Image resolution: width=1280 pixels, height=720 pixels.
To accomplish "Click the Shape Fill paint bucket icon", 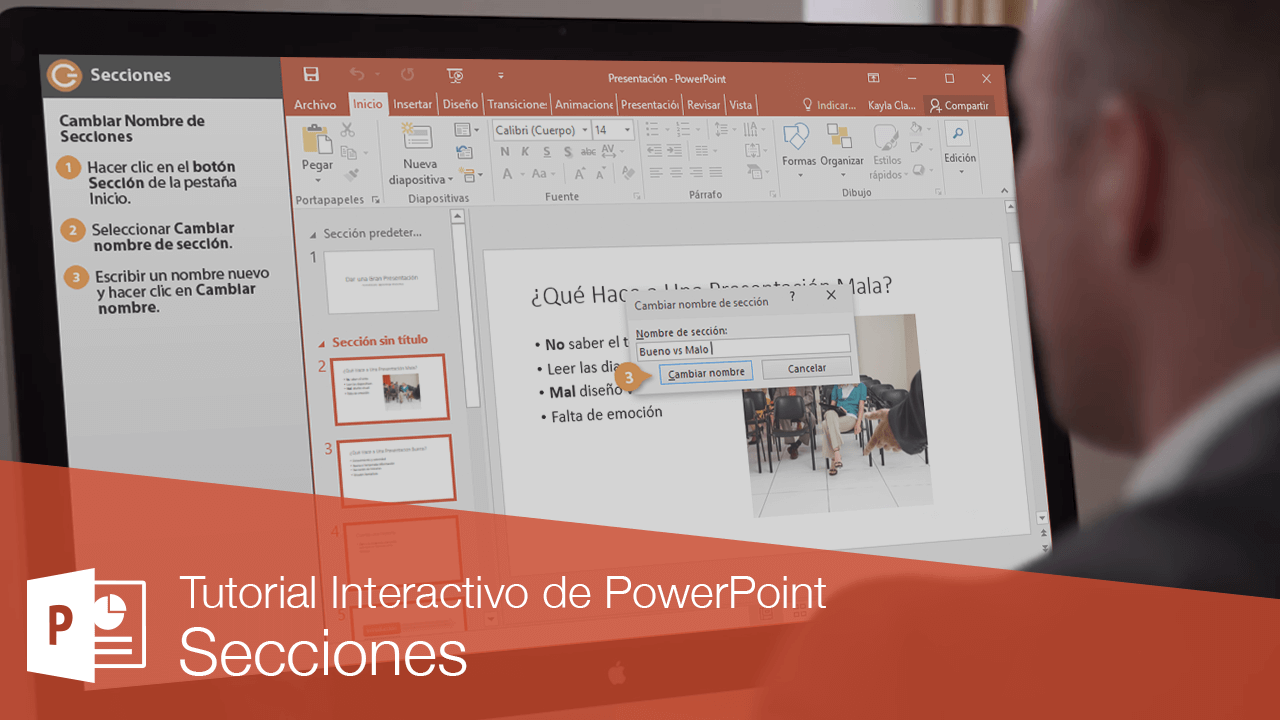I will coord(916,128).
